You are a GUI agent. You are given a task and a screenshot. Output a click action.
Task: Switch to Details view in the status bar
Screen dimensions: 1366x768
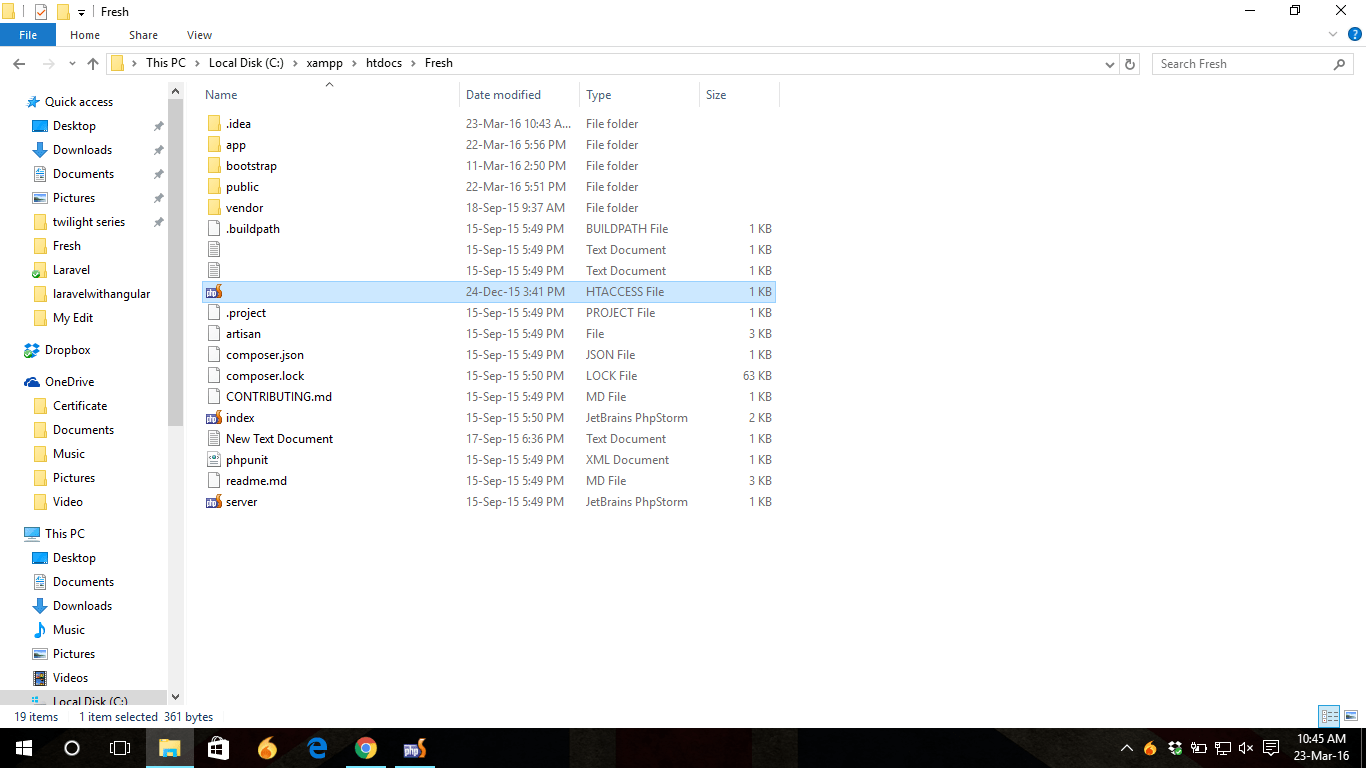pyautogui.click(x=1329, y=716)
